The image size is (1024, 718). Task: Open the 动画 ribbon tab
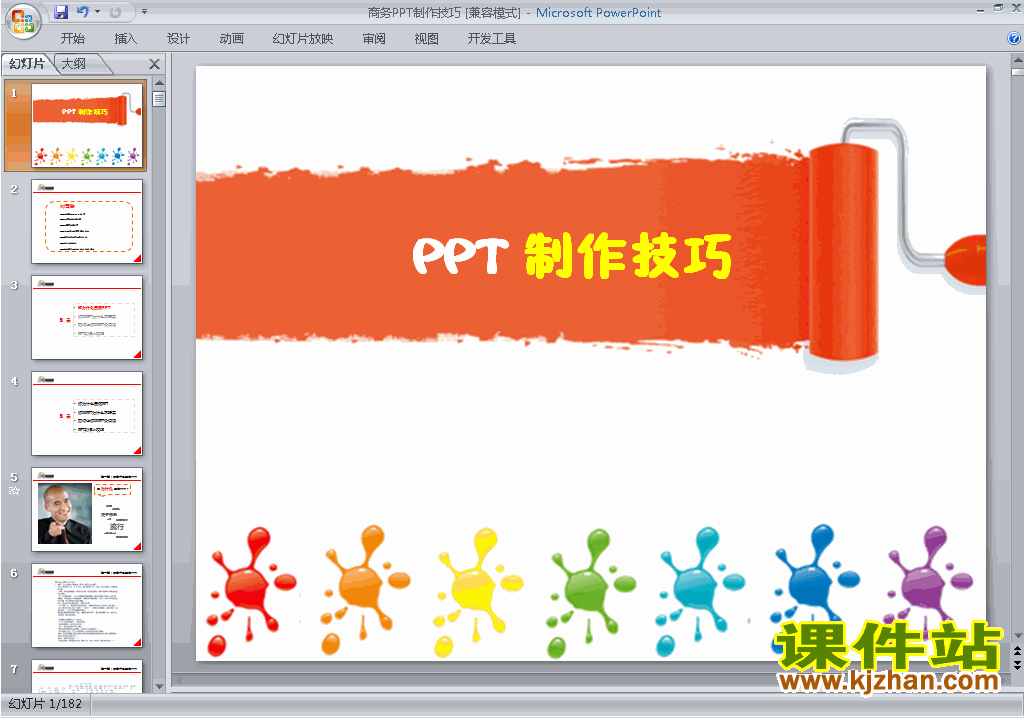click(232, 39)
